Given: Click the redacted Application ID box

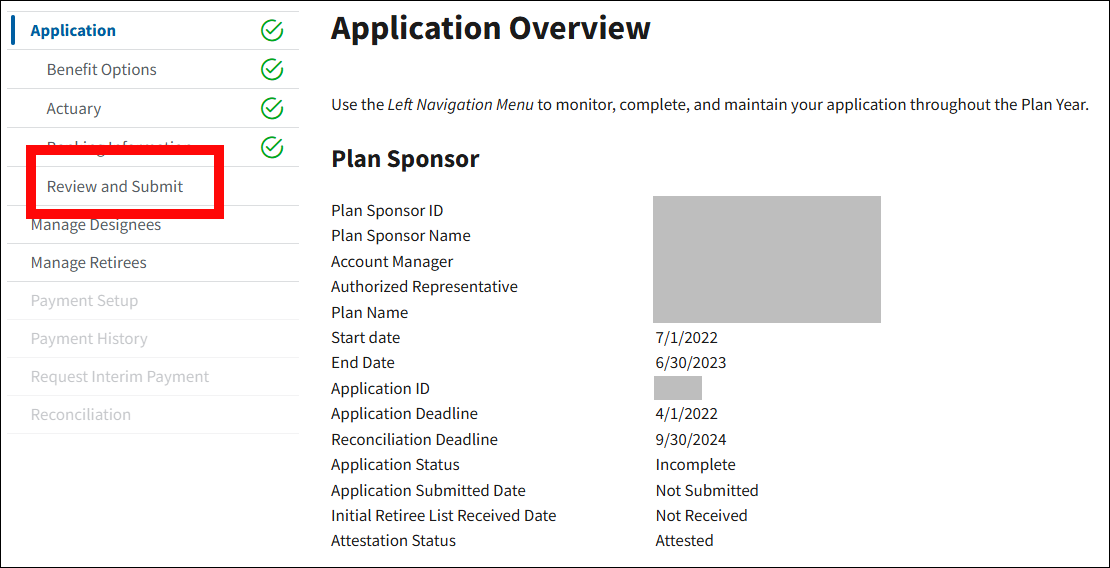Looking at the screenshot, I should 677,389.
